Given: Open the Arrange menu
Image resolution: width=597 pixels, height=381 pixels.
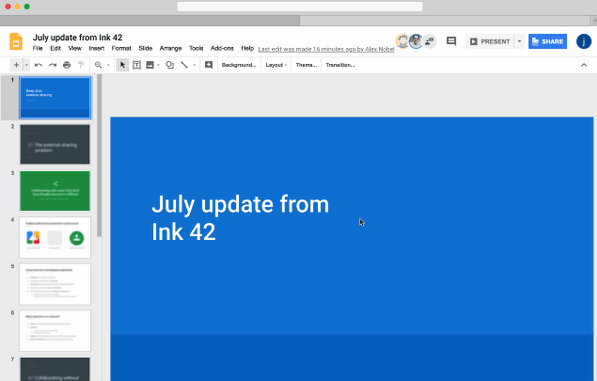Looking at the screenshot, I should (171, 48).
